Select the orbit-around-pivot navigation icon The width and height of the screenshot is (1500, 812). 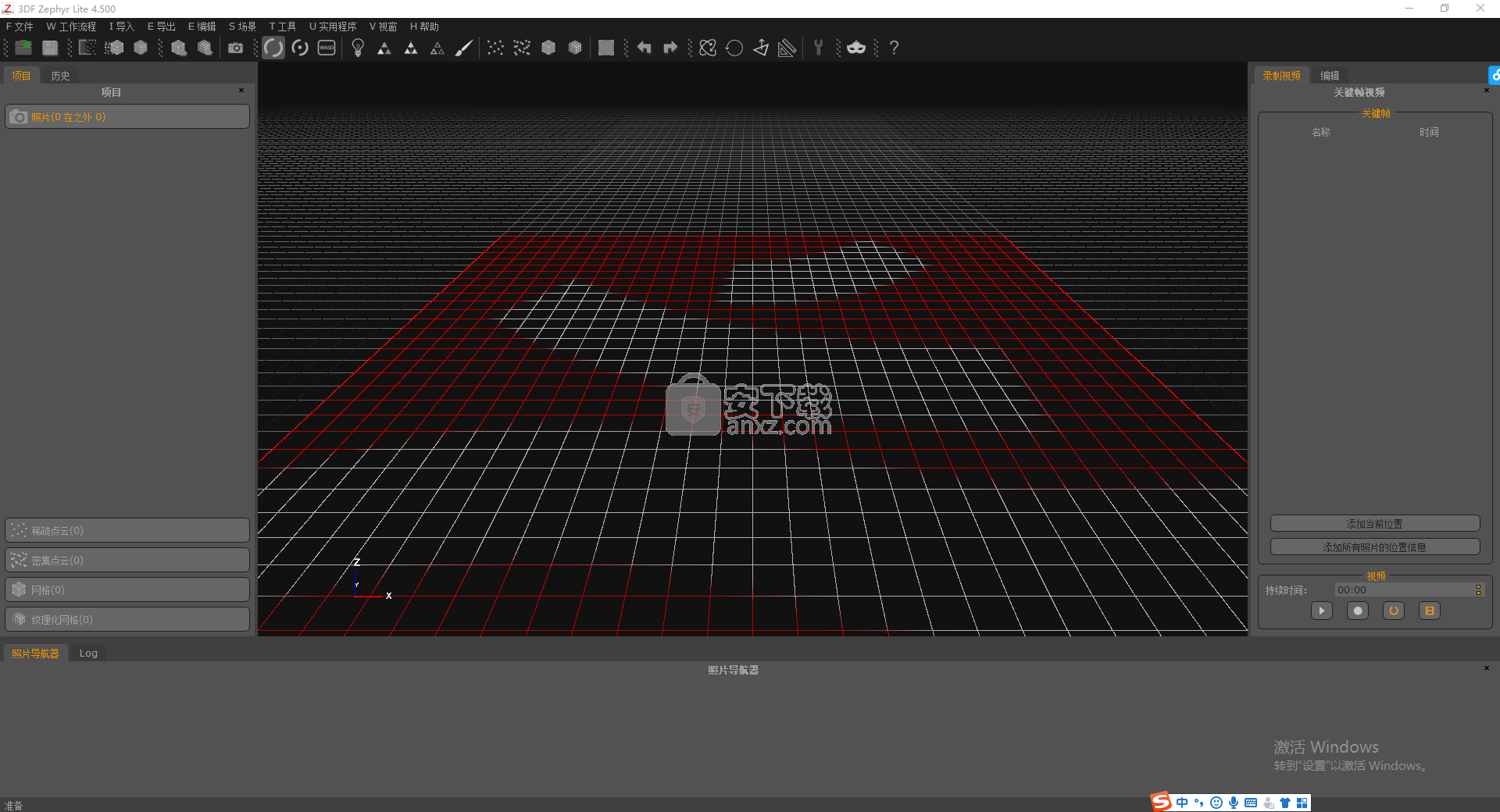point(300,48)
